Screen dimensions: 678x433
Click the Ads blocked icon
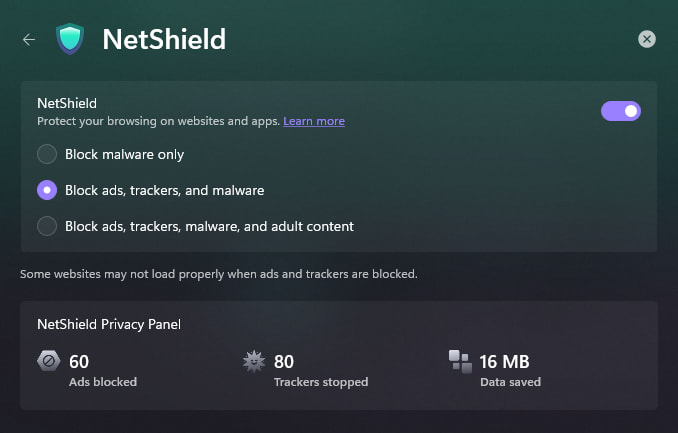click(48, 362)
